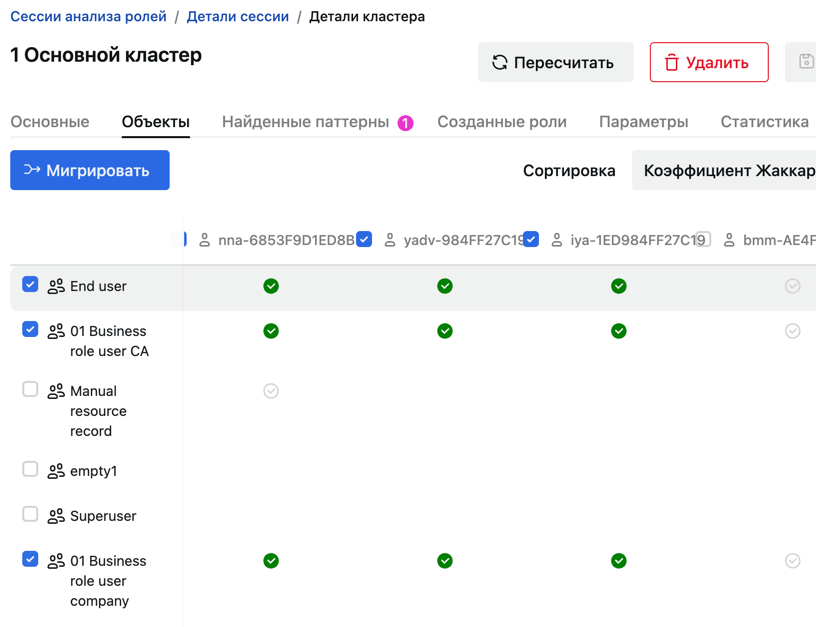The width and height of the screenshot is (816, 627).
Task: Open the Детали сессии breadcrumb link
Action: [x=238, y=17]
